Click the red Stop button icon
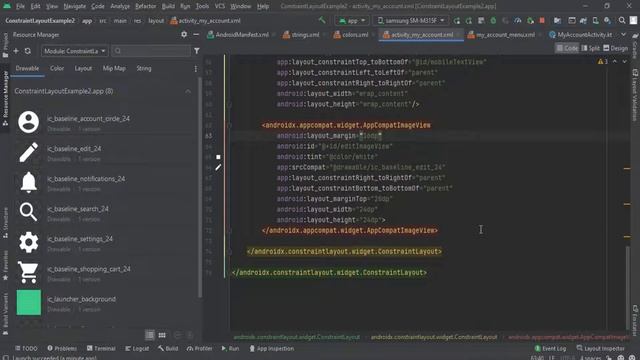 tap(542, 20)
